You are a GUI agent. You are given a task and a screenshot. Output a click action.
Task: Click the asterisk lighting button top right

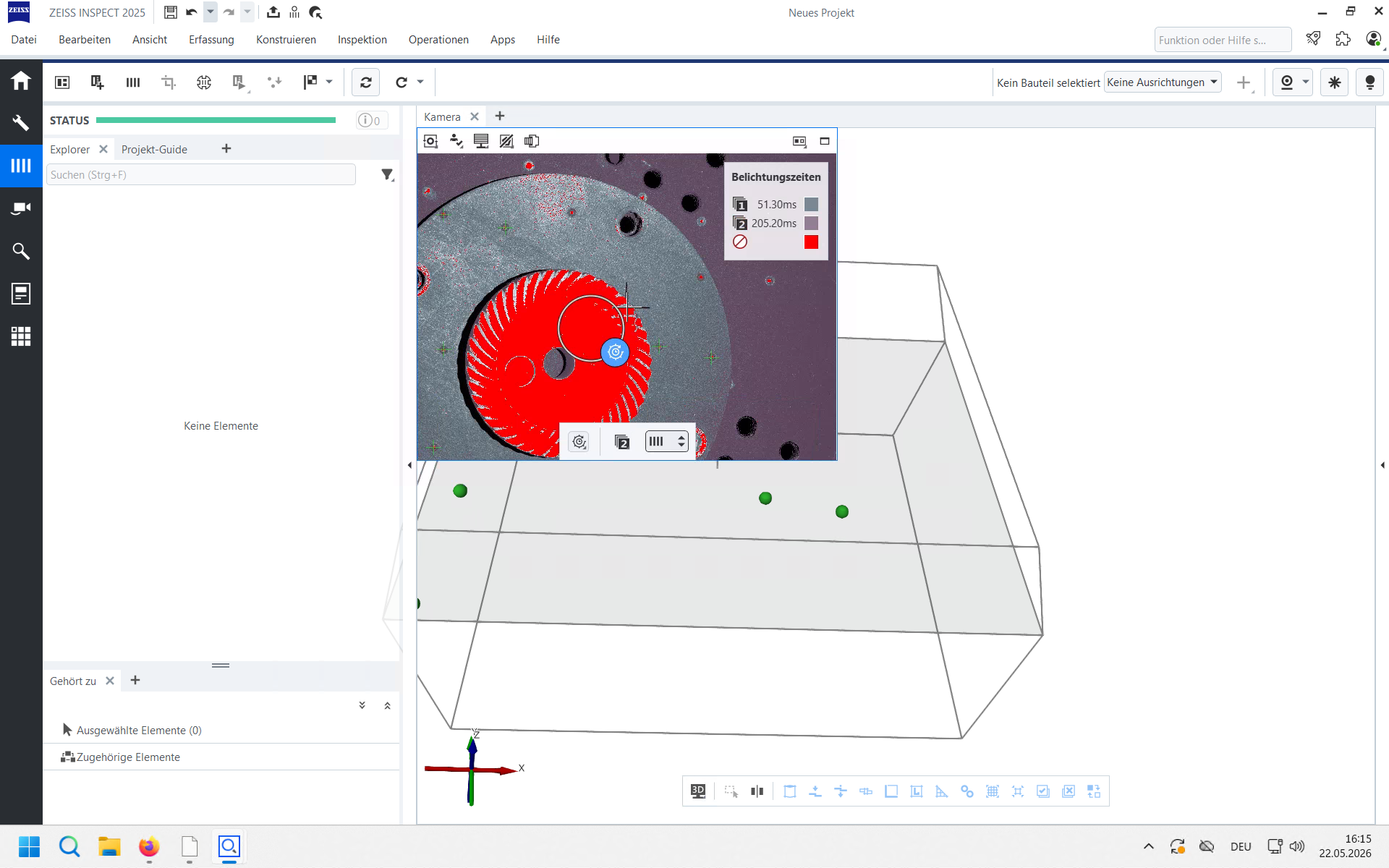[x=1334, y=82]
